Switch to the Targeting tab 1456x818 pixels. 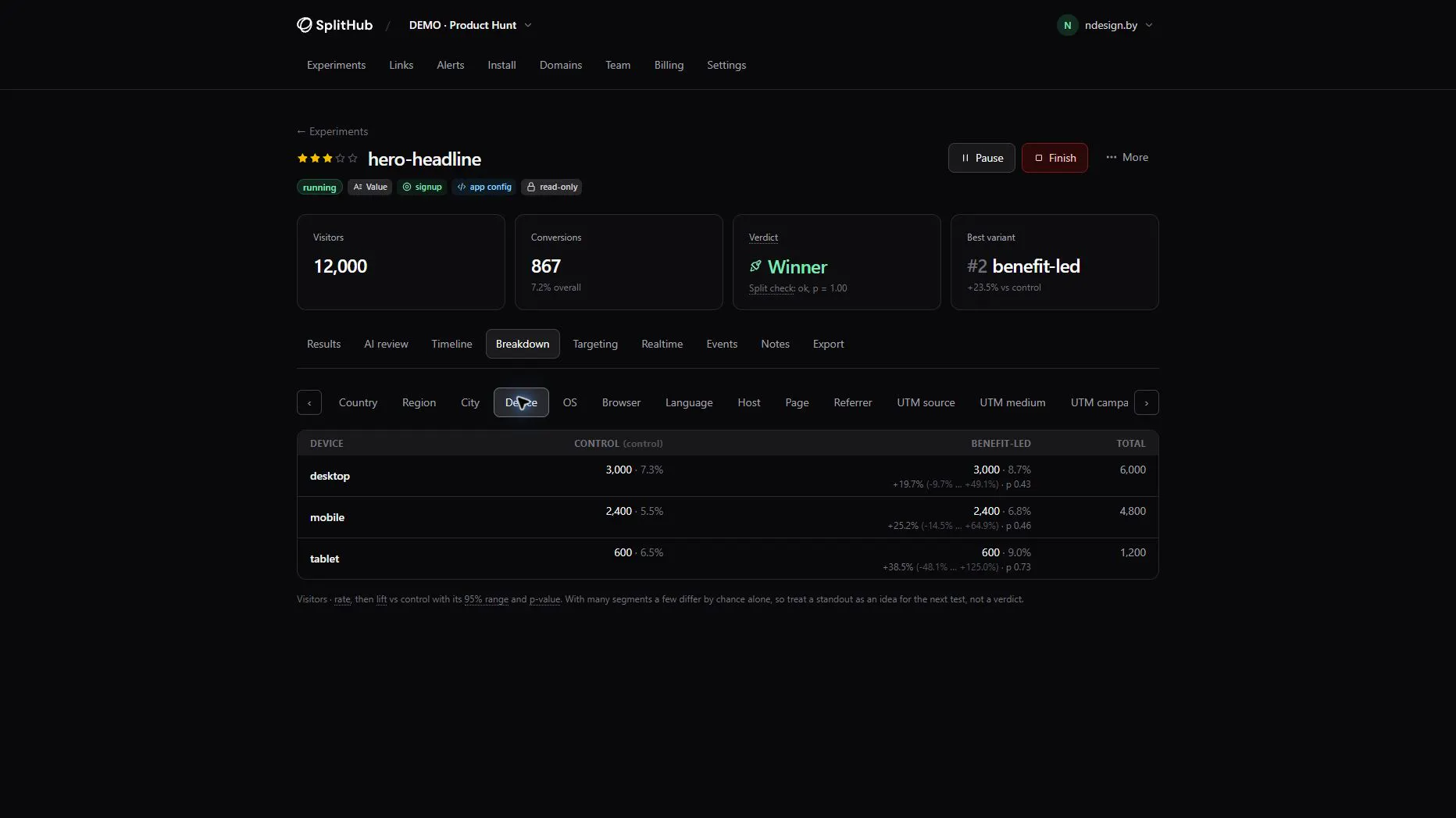(x=595, y=344)
